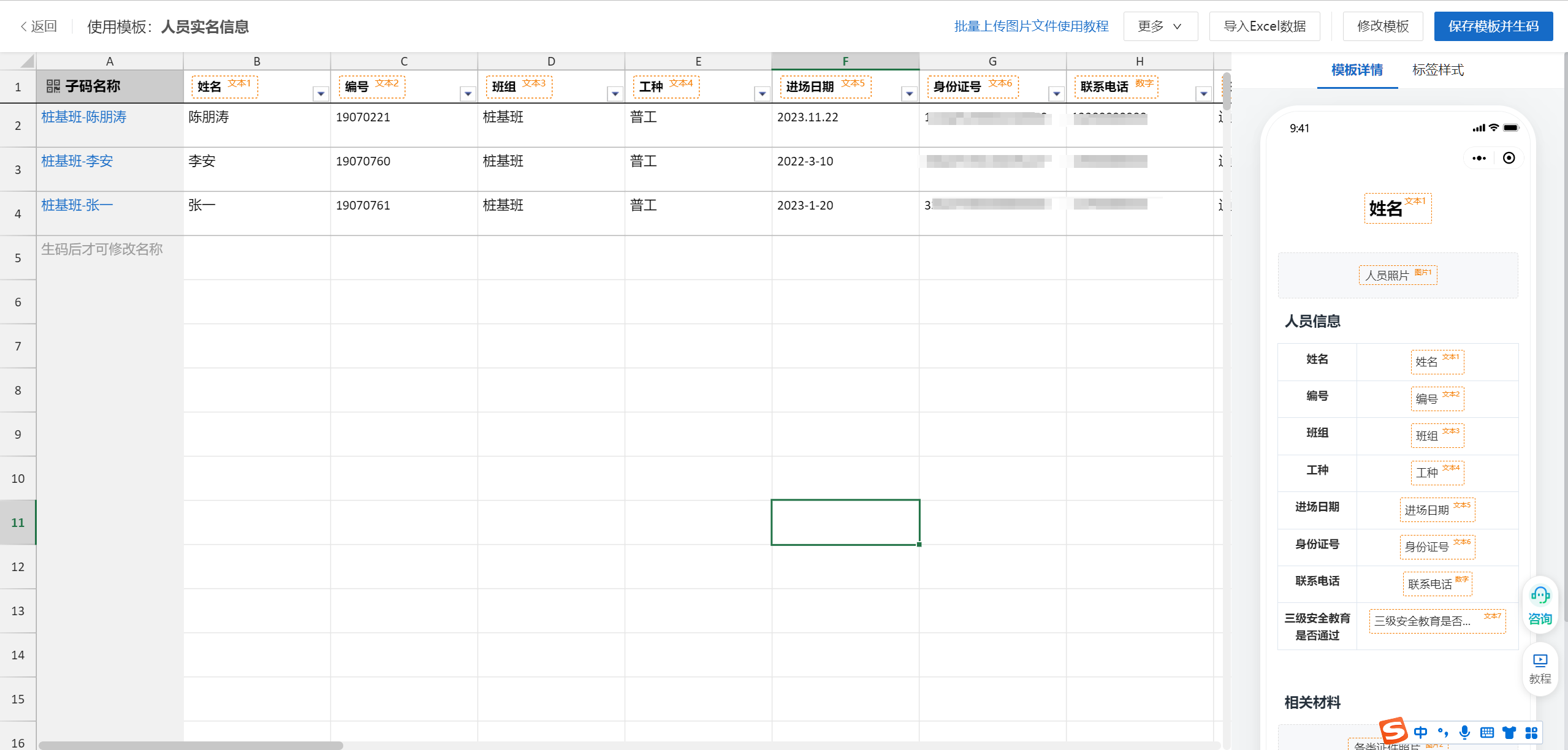Open Sogou soft keyboard icon

(1486, 732)
